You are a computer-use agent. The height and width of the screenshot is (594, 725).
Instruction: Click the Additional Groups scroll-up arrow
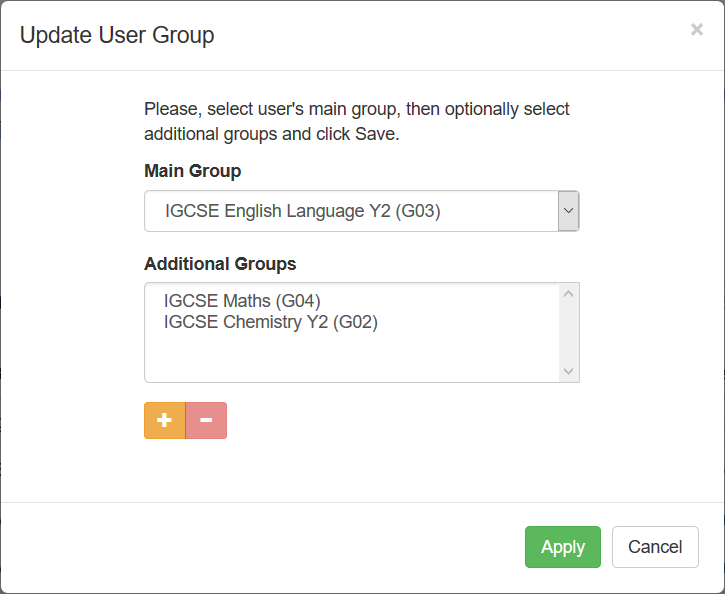(569, 294)
